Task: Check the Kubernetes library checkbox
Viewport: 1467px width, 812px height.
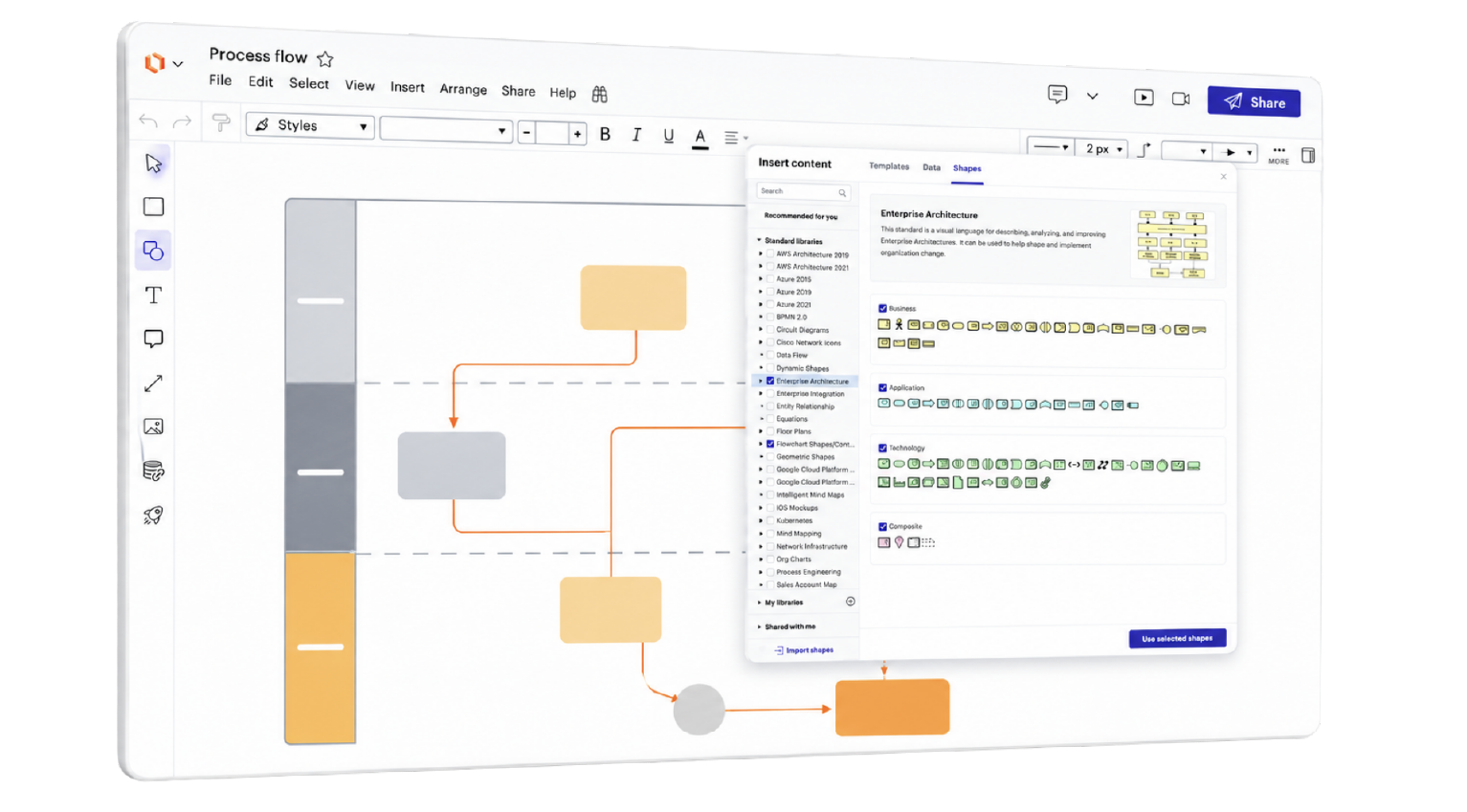Action: coord(770,520)
